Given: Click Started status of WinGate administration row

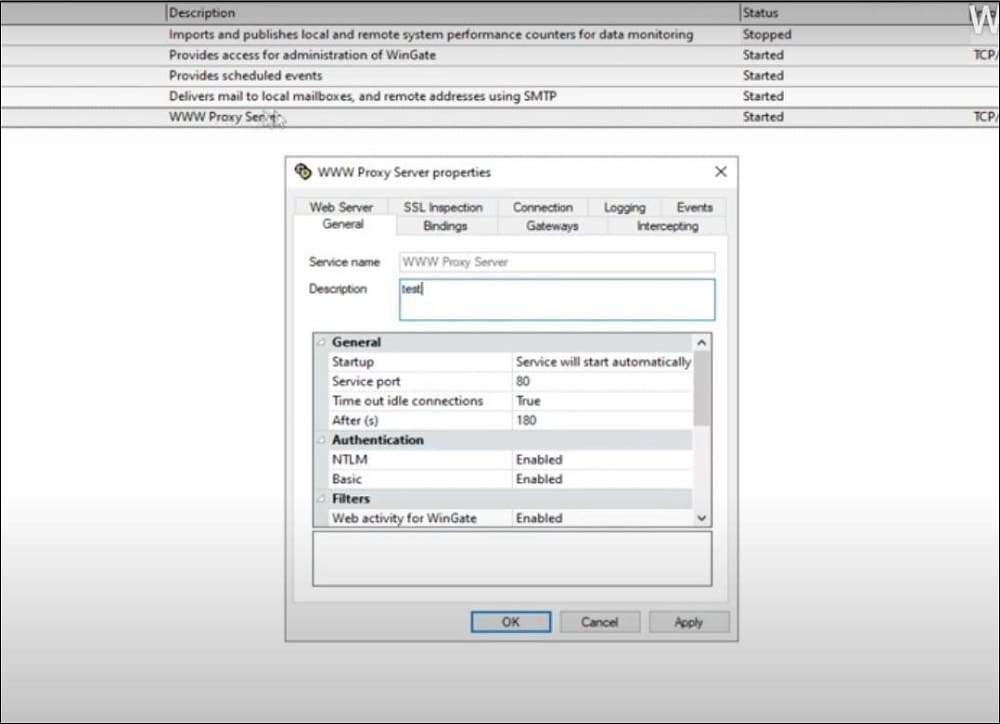Looking at the screenshot, I should click(763, 55).
